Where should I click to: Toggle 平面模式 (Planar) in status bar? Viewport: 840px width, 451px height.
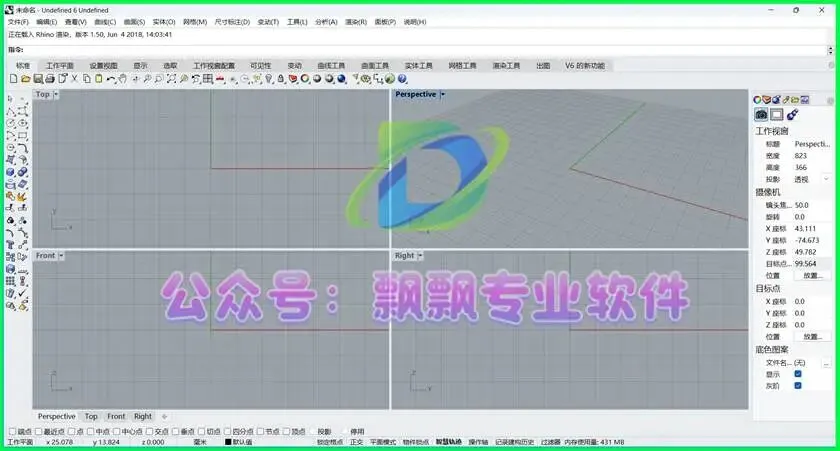383,442
